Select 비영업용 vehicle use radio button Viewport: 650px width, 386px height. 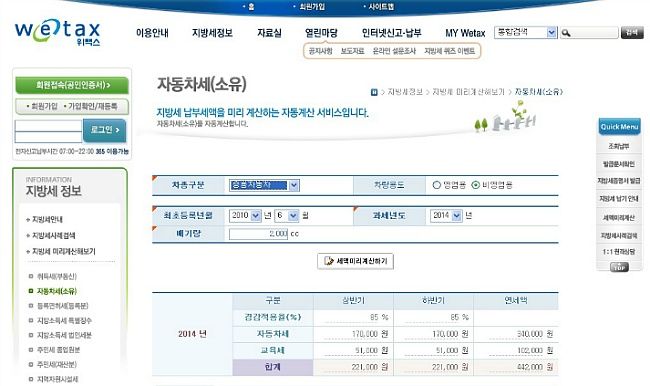(x=475, y=185)
